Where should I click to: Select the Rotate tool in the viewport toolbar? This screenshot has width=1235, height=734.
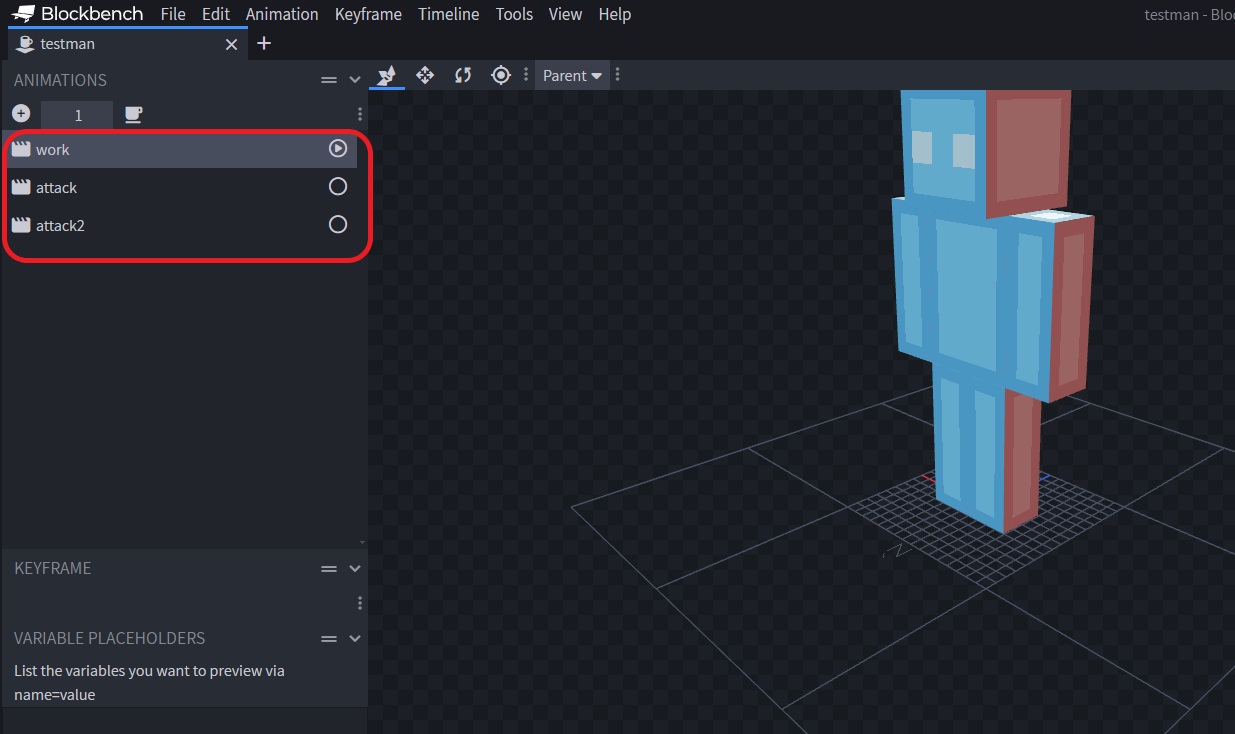tap(462, 75)
